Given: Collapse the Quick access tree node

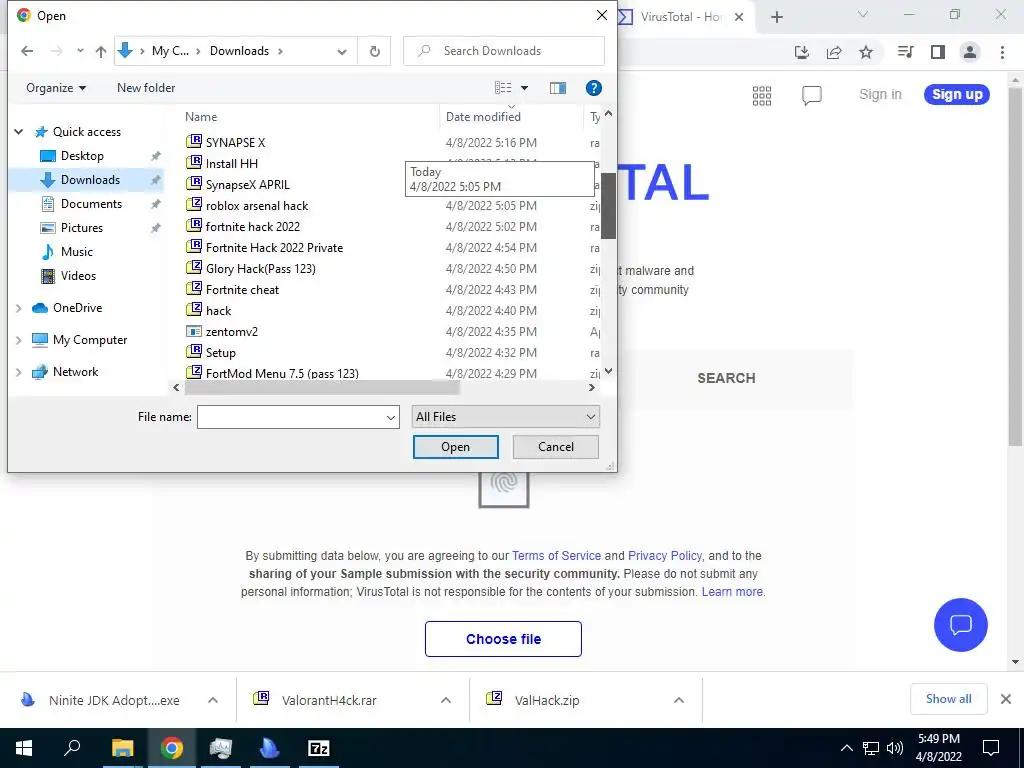Looking at the screenshot, I should (19, 131).
